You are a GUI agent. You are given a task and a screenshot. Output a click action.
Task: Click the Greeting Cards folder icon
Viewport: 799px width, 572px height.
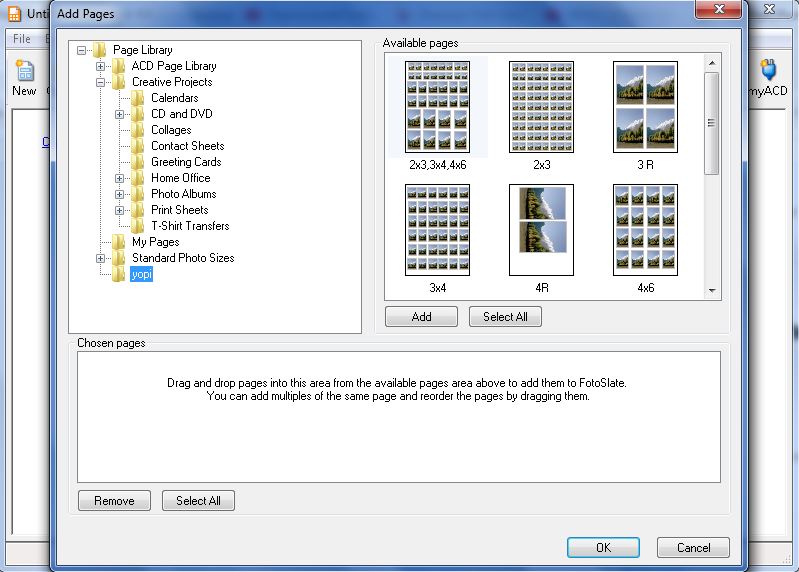pos(137,162)
